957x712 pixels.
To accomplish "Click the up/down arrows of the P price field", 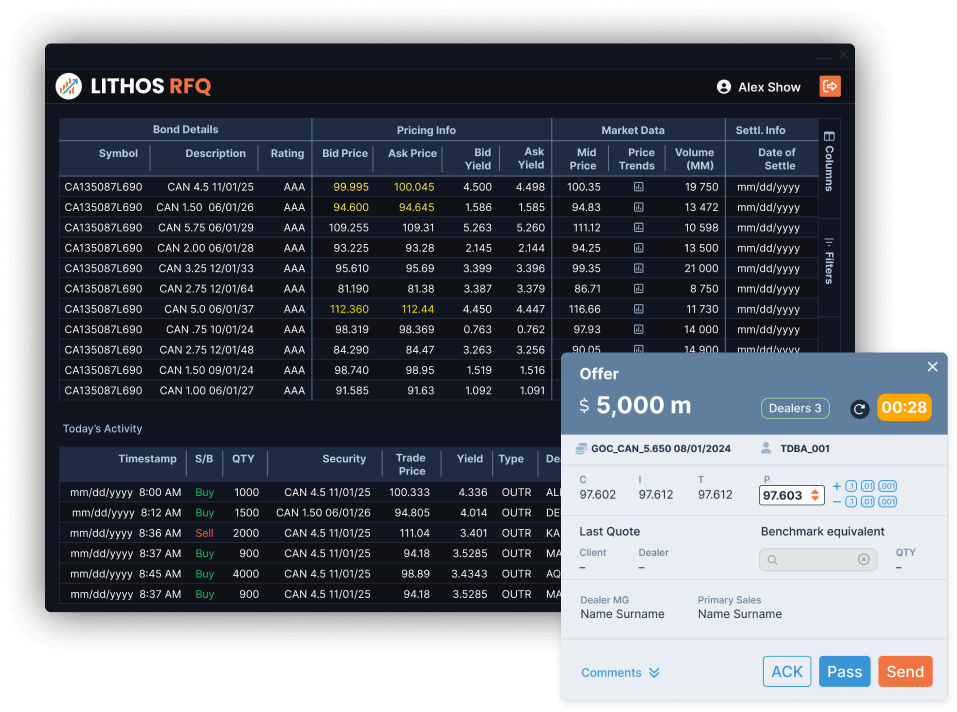I will pos(815,495).
